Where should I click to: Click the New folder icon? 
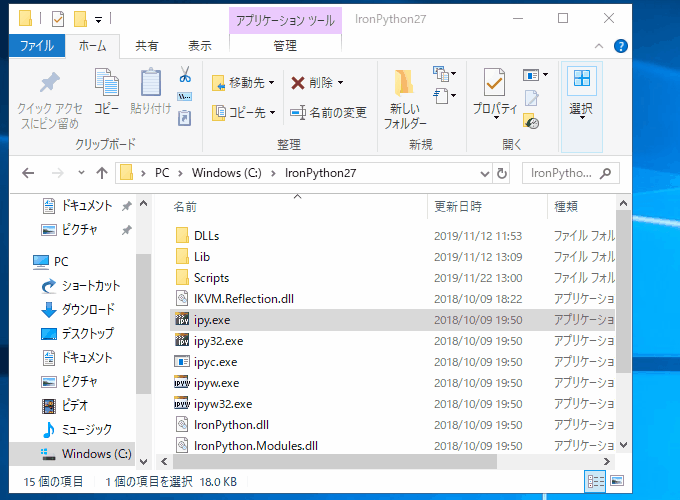[x=404, y=82]
